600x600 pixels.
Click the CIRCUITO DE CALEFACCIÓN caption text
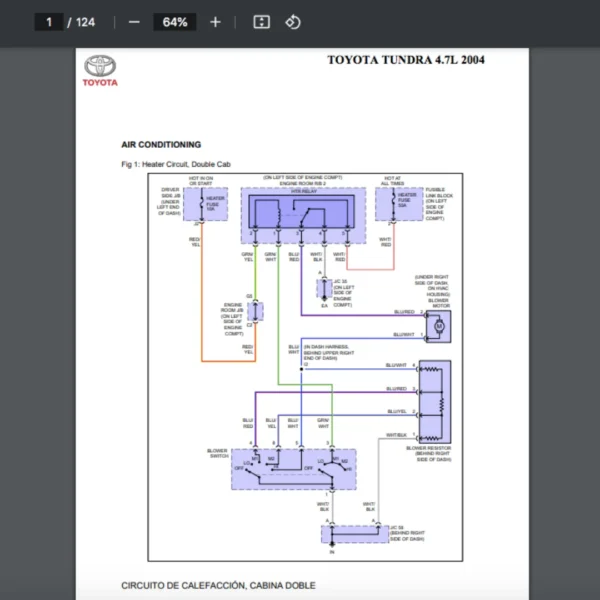218,584
